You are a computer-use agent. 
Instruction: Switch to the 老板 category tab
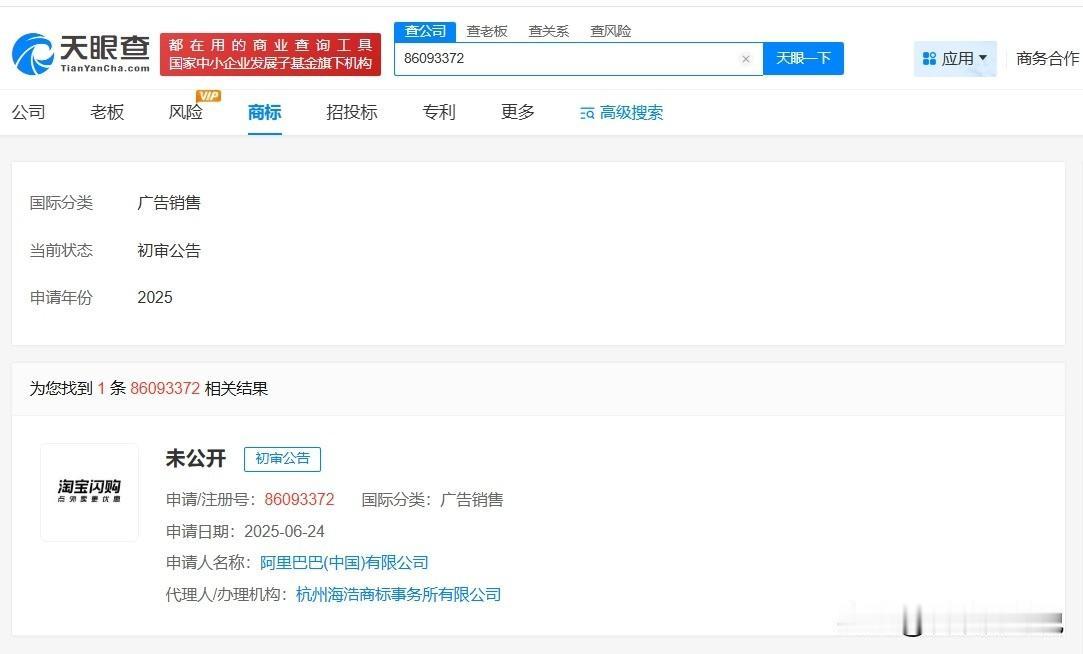point(107,112)
